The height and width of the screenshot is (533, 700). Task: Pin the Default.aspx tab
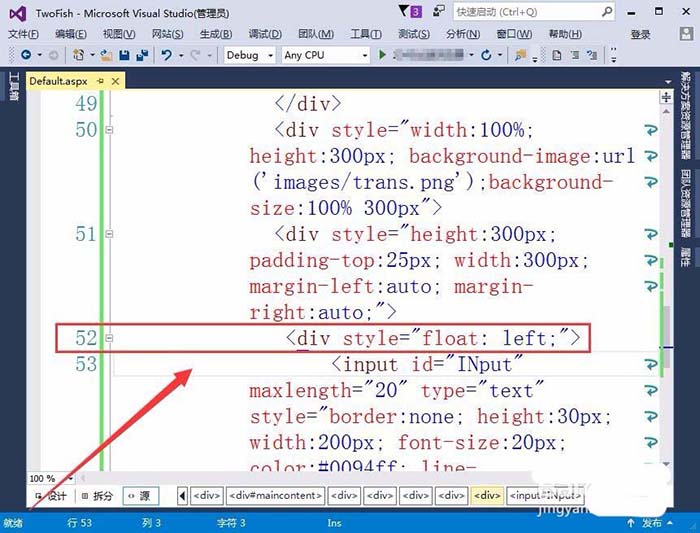coord(100,81)
